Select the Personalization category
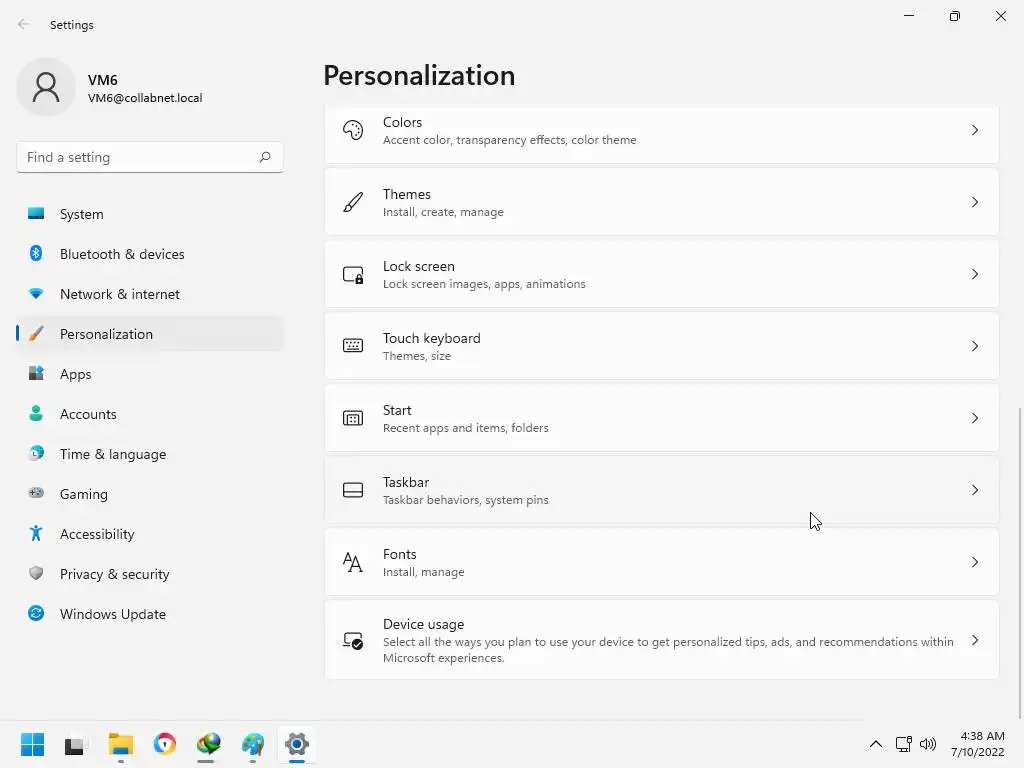The height and width of the screenshot is (768, 1024). (x=150, y=334)
